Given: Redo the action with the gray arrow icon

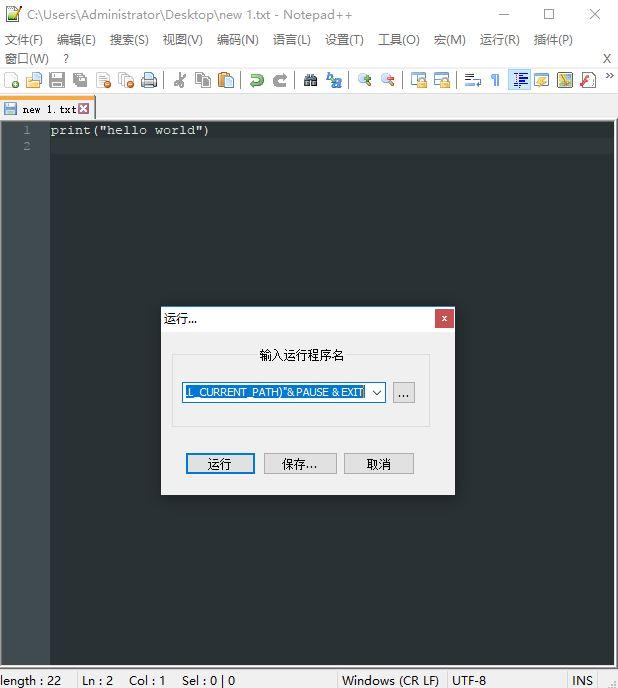Looking at the screenshot, I should [x=280, y=80].
